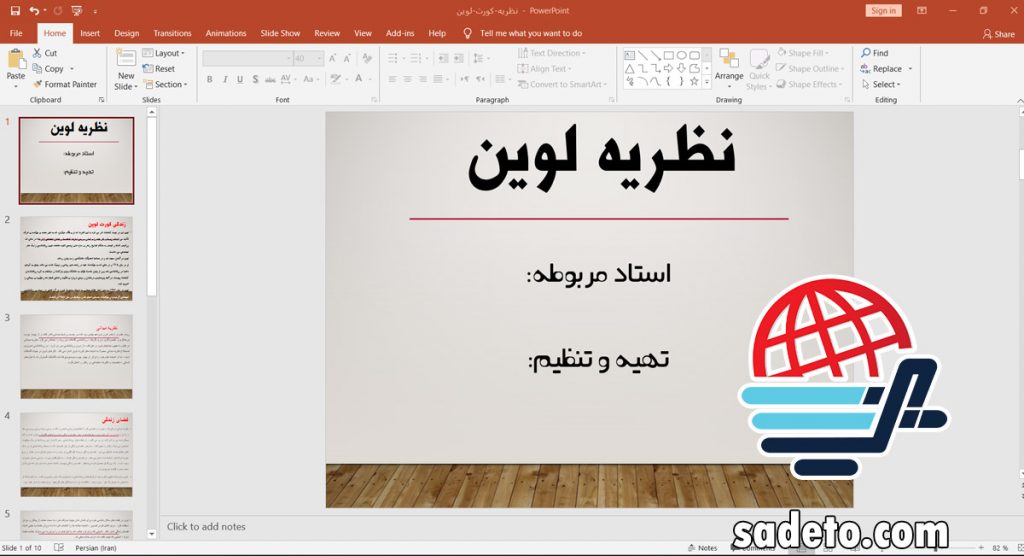Open the font name combo box
Image resolution: width=1024 pixels, height=556 pixels.
coord(248,58)
